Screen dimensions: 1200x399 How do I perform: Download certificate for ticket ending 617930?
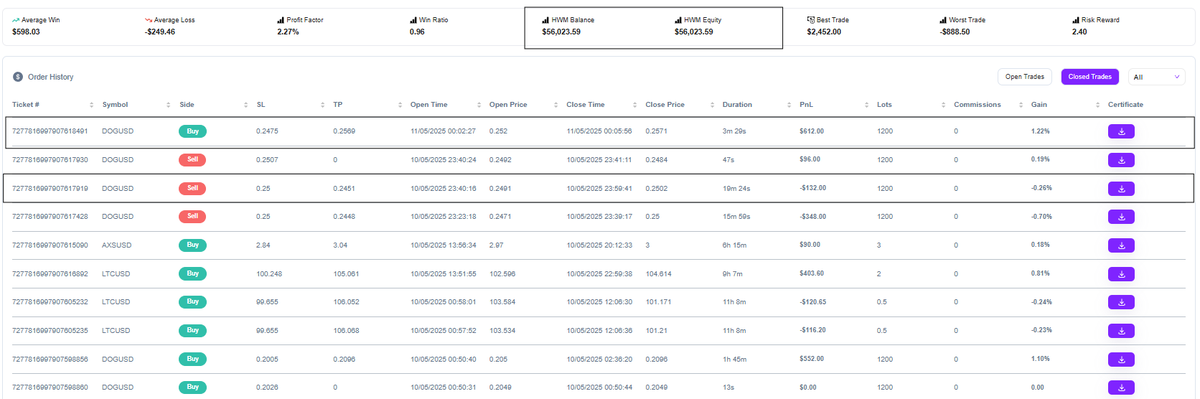pyautogui.click(x=1121, y=159)
